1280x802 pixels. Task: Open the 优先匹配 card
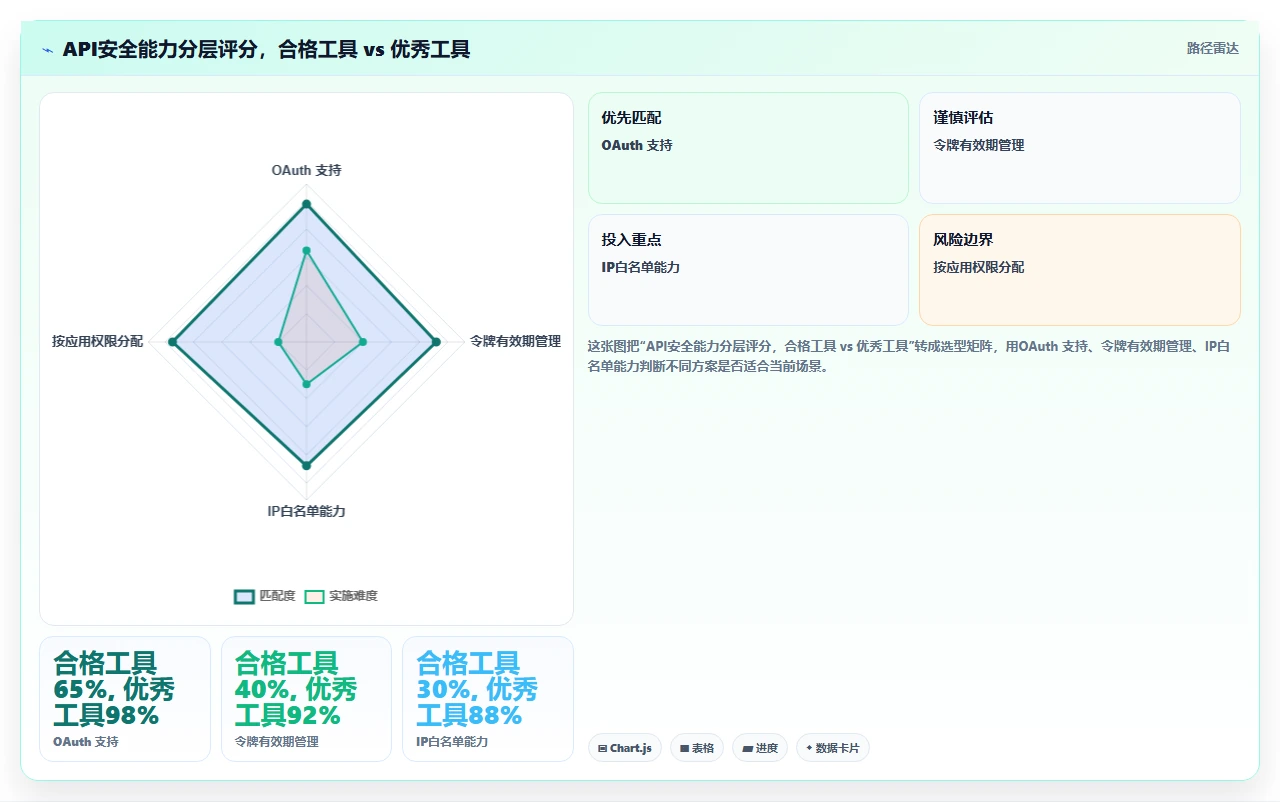point(748,148)
